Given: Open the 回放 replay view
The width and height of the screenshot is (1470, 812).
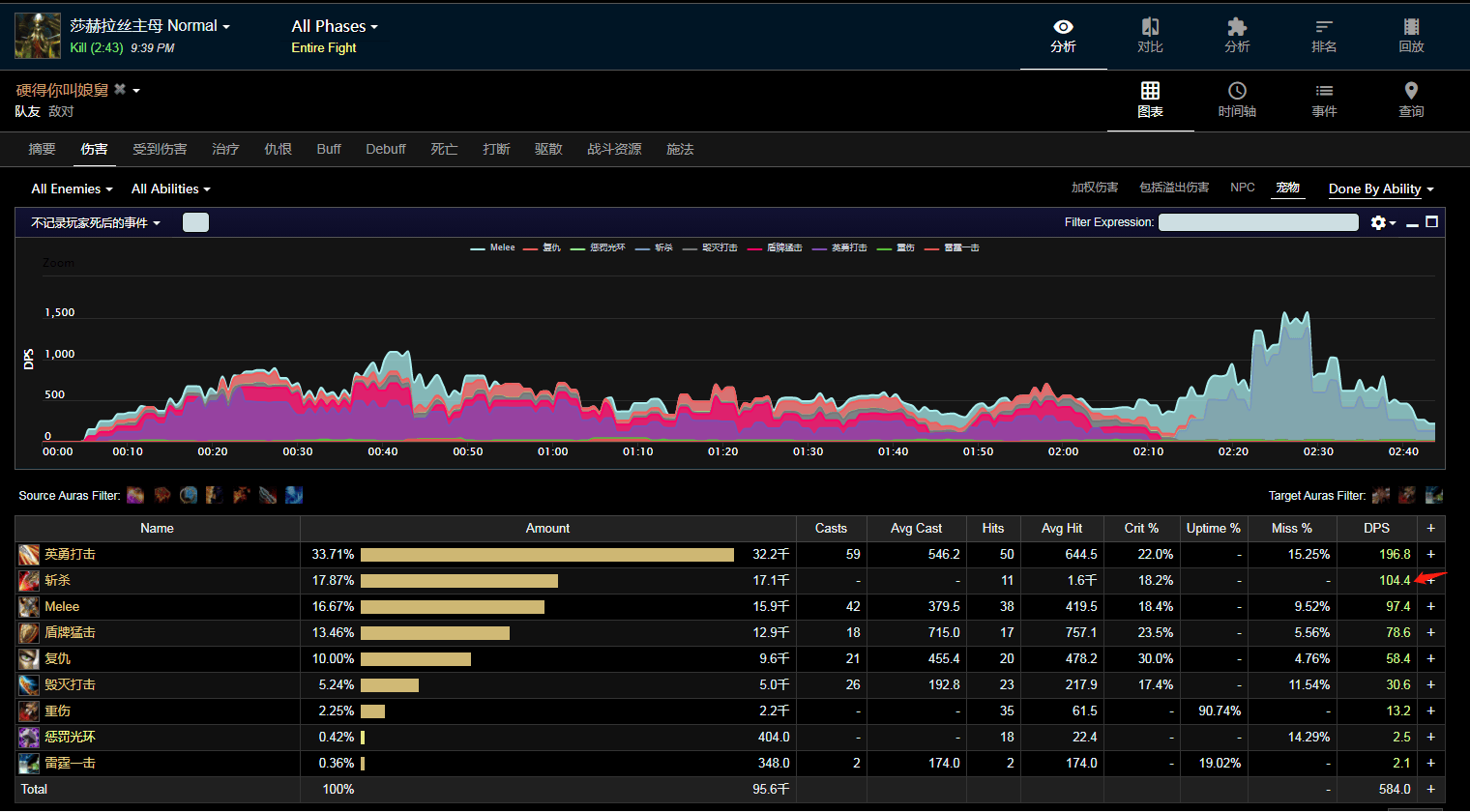Looking at the screenshot, I should (1411, 36).
